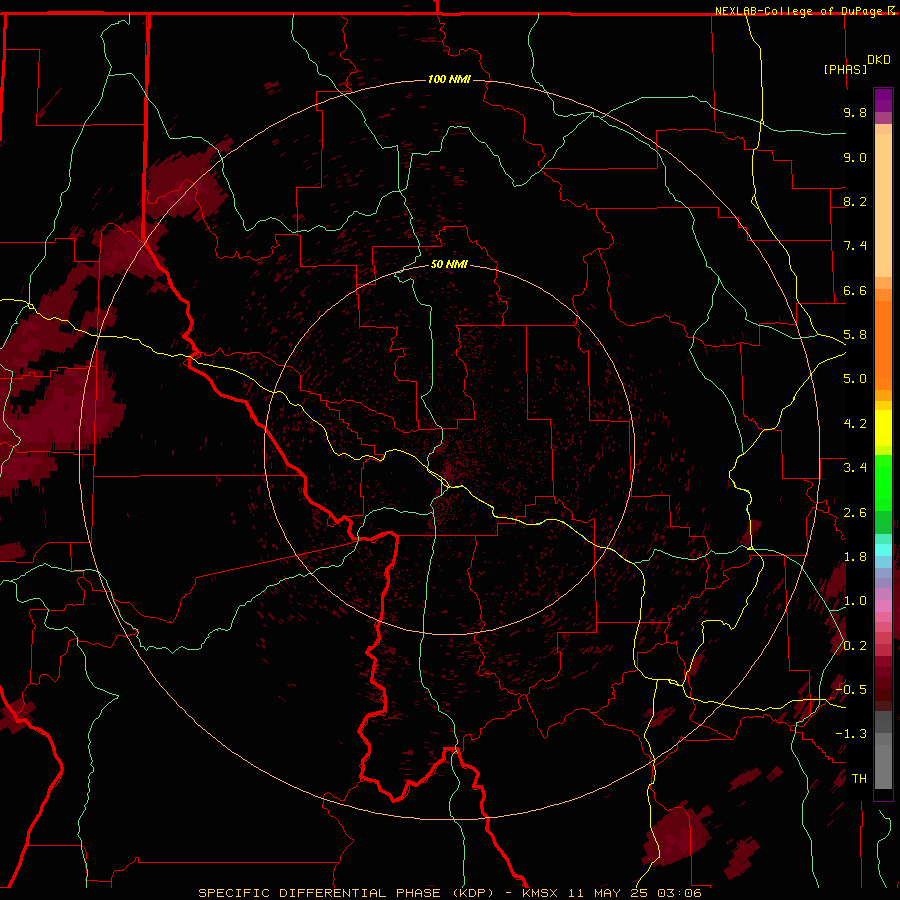Click the 9.8 legend value
900x900 pixels.
pyautogui.click(x=855, y=112)
